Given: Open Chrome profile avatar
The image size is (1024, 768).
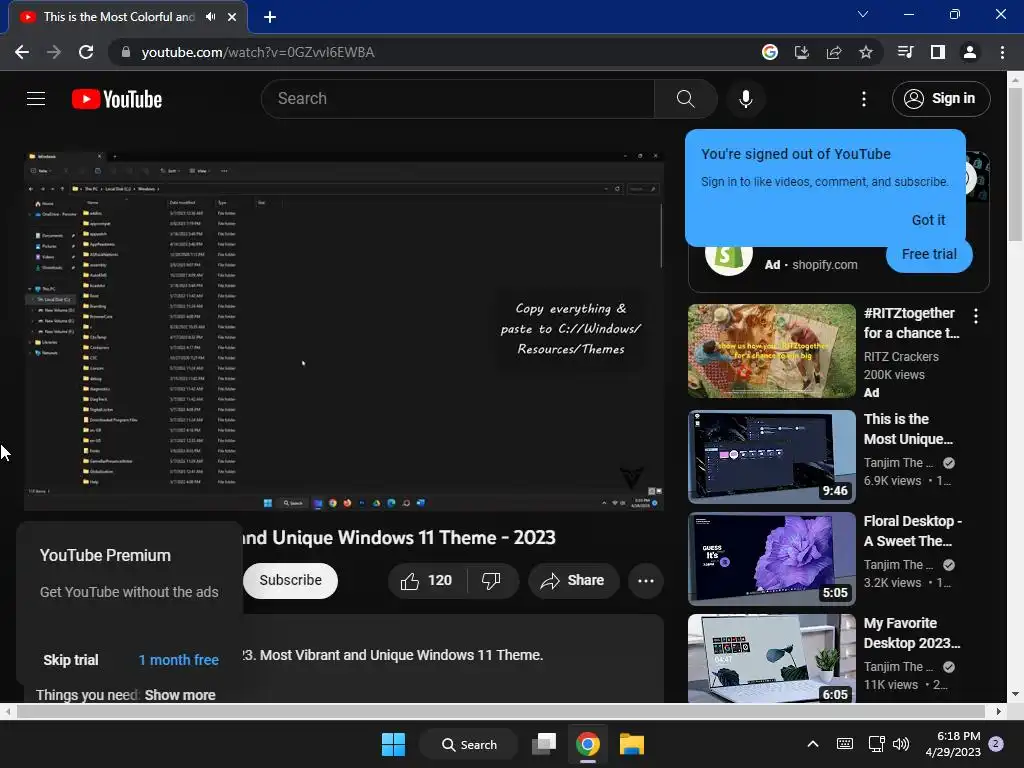Looking at the screenshot, I should tap(970, 52).
